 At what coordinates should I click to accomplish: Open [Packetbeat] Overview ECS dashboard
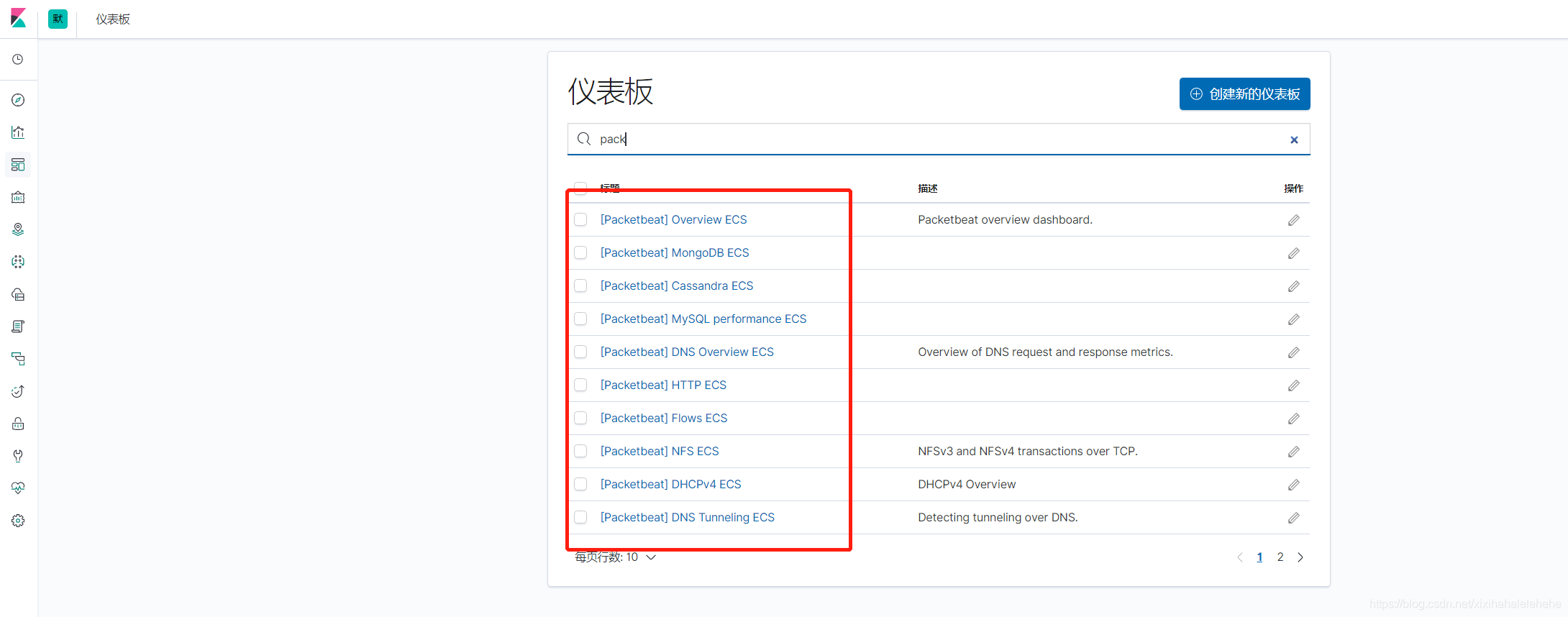(x=673, y=219)
